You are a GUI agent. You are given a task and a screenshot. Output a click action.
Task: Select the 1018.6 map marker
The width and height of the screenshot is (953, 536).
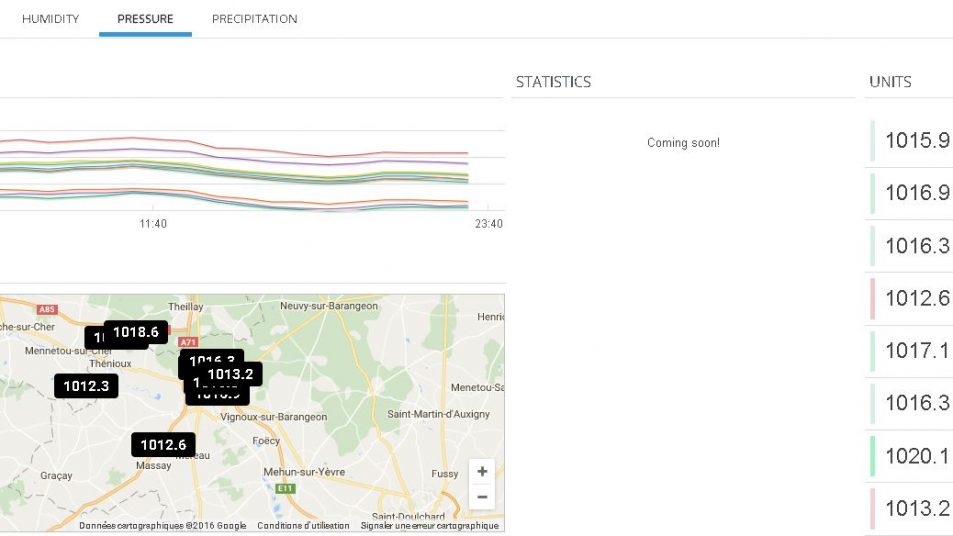(x=136, y=332)
